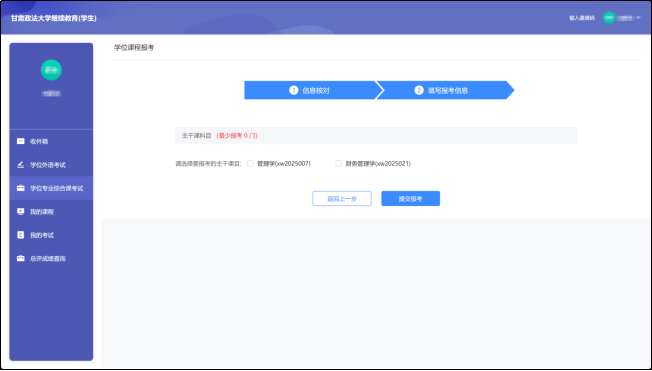652x371 pixels.
Task: Open 收件箱 menu item
Action: (51, 141)
